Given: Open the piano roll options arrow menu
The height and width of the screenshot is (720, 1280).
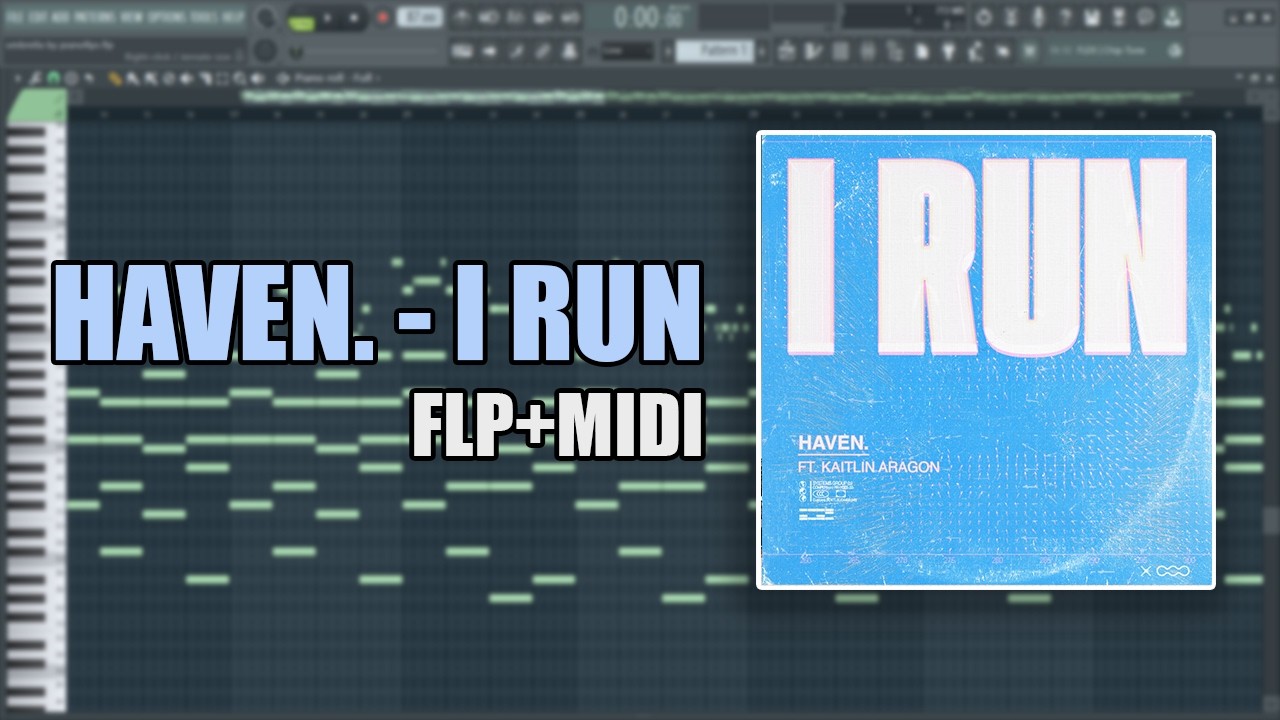Looking at the screenshot, I should pos(18,78).
